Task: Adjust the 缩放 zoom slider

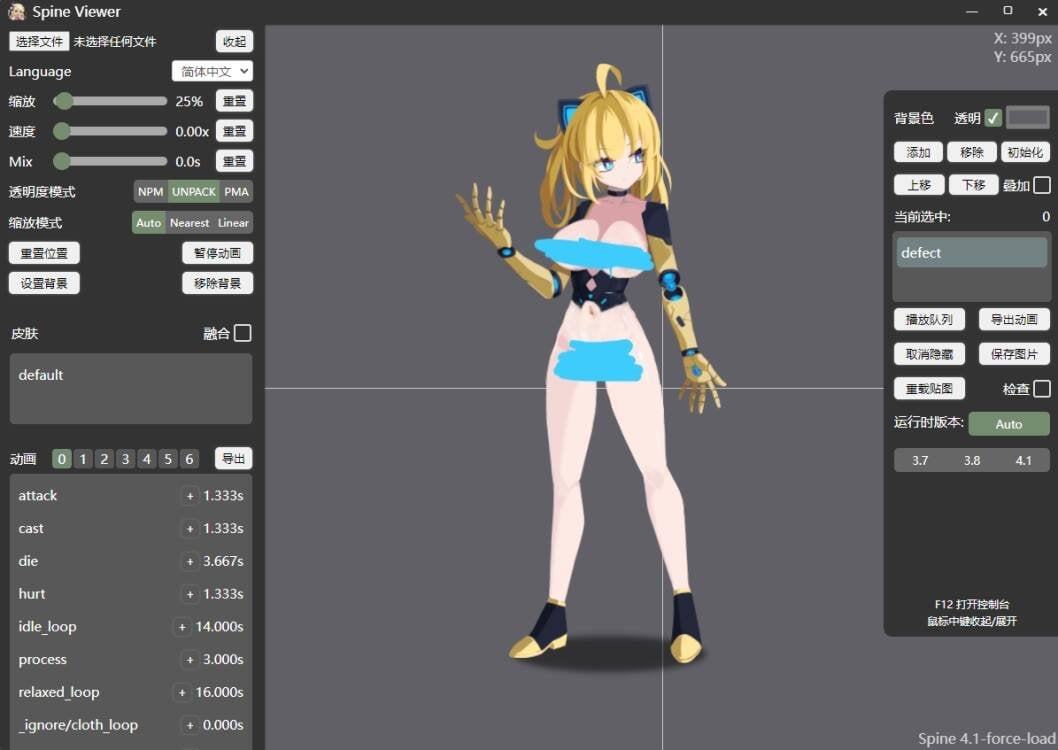Action: (x=111, y=101)
